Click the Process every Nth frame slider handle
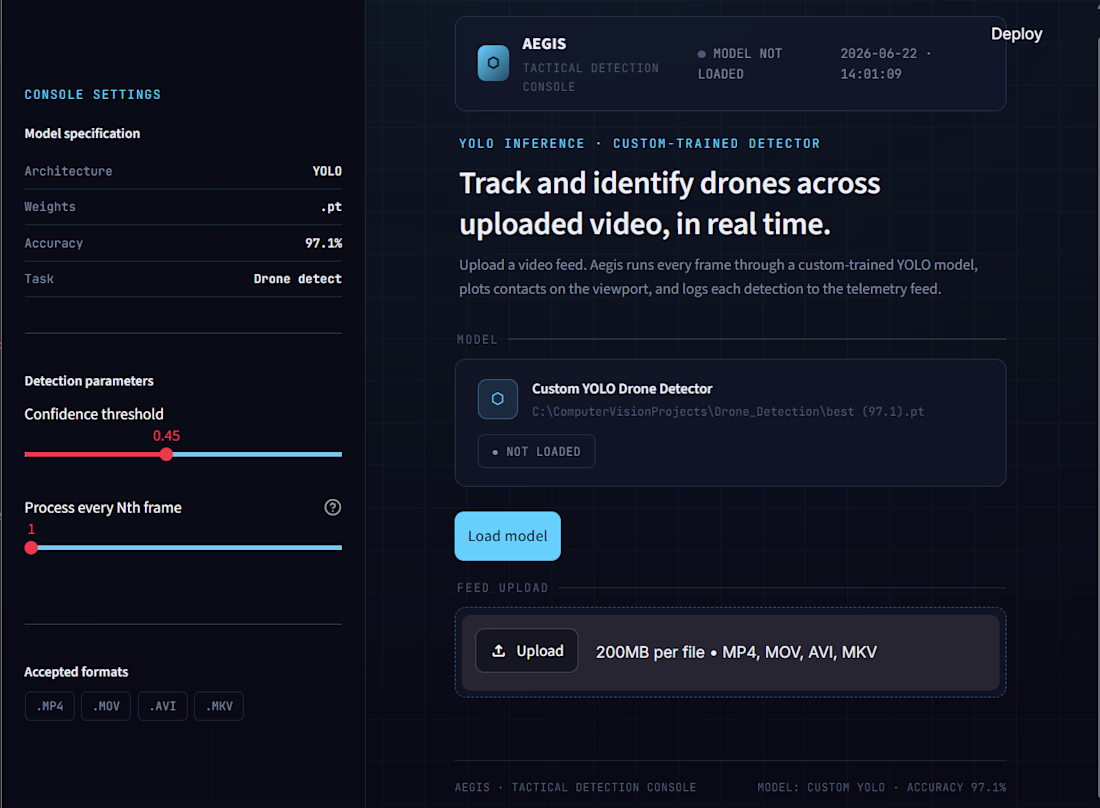This screenshot has height=808, width=1100. [31, 548]
